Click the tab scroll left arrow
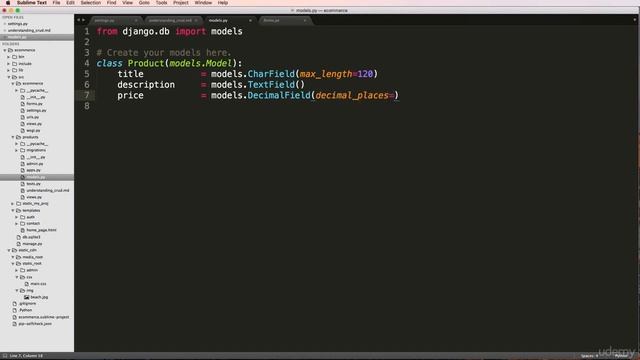The image size is (640, 360). pyautogui.click(x=79, y=20)
